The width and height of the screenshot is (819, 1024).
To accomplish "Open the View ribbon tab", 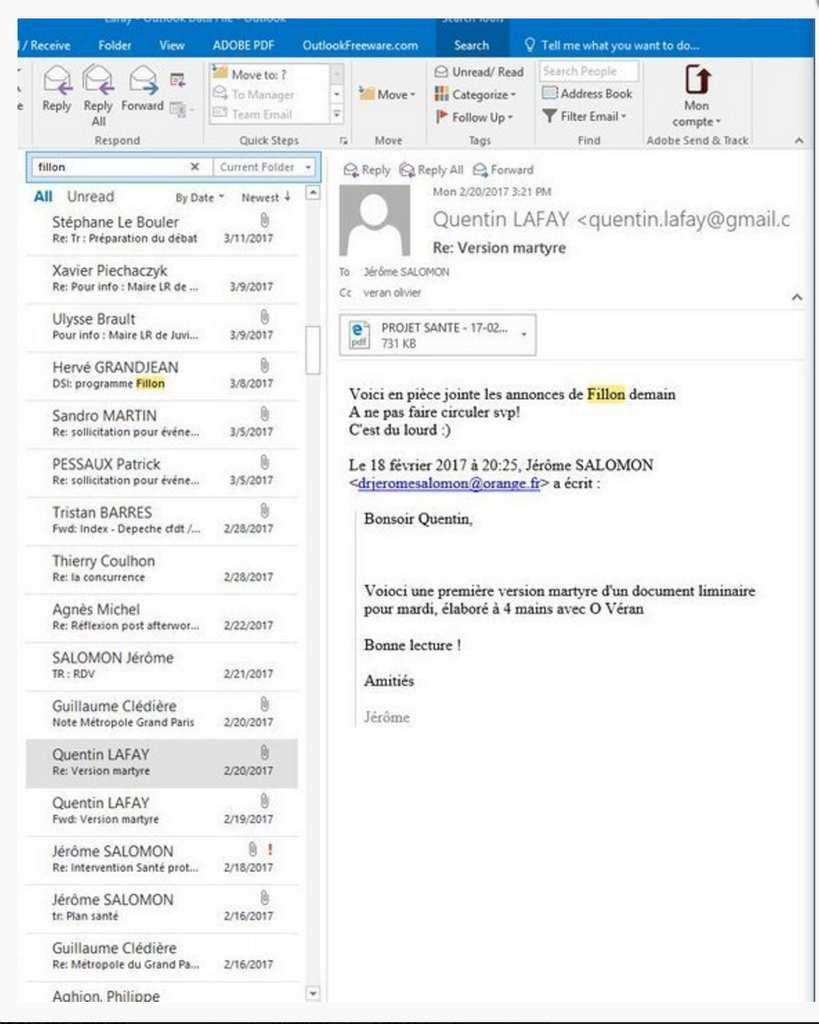I will [172, 46].
